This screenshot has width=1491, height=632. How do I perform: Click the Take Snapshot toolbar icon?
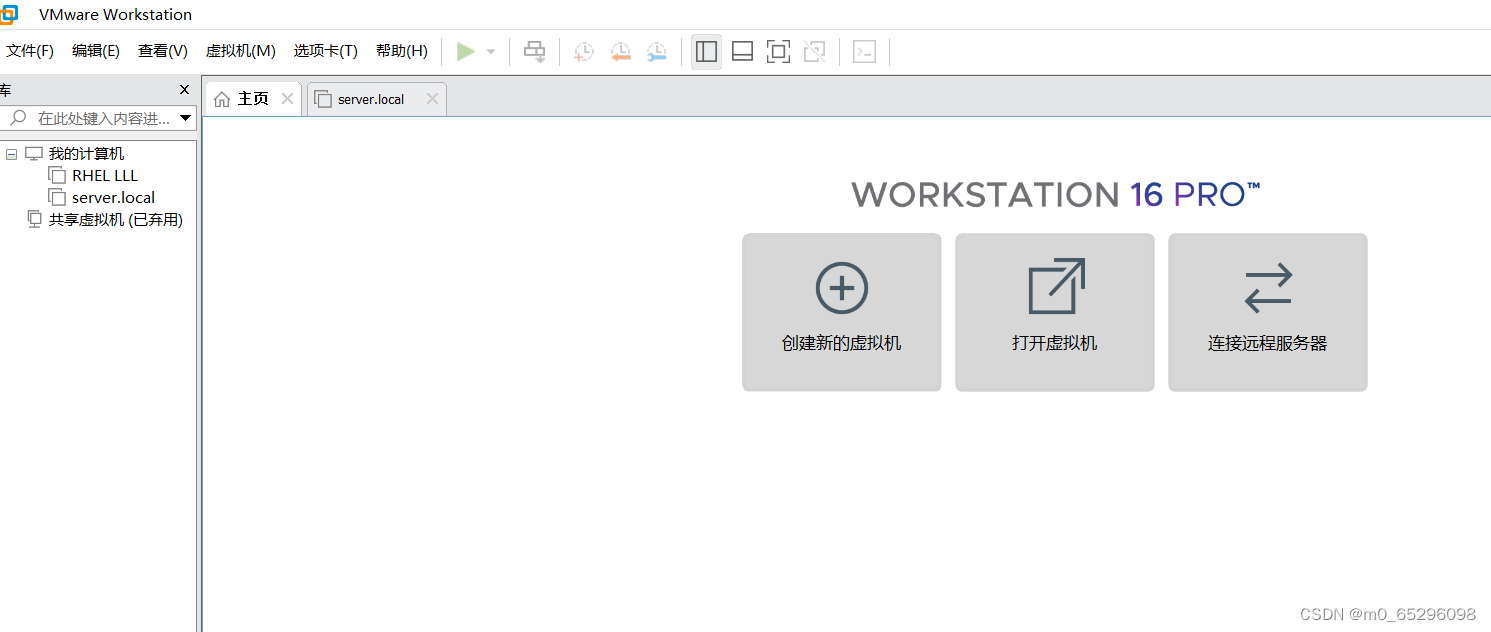(583, 52)
